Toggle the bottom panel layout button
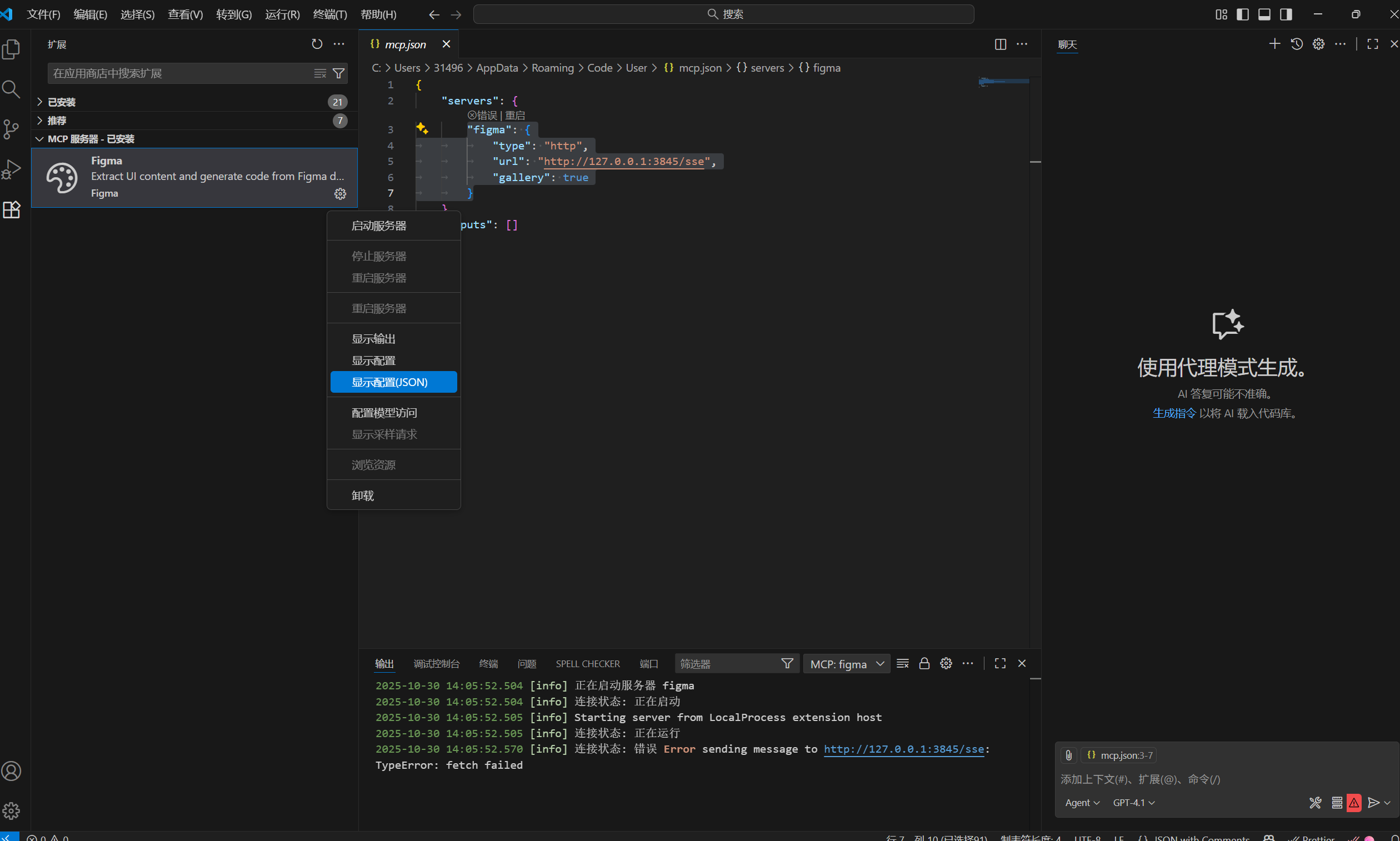 click(1264, 14)
